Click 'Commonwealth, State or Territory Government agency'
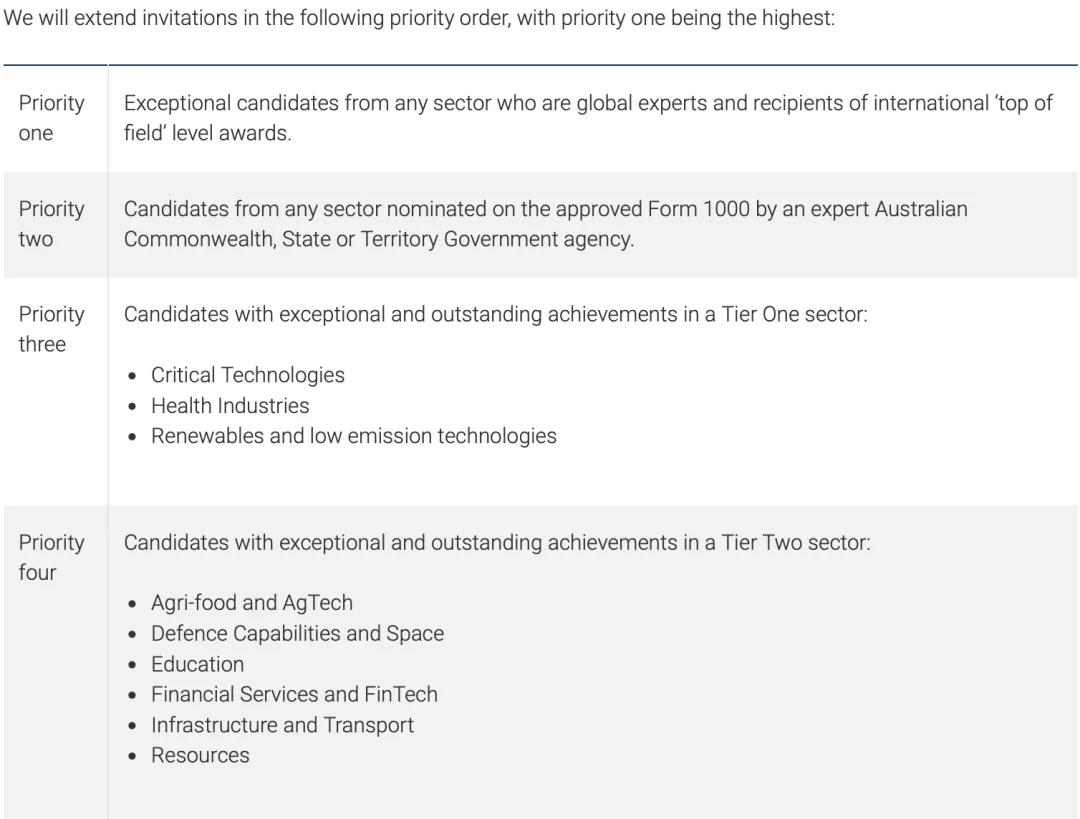 click(379, 239)
